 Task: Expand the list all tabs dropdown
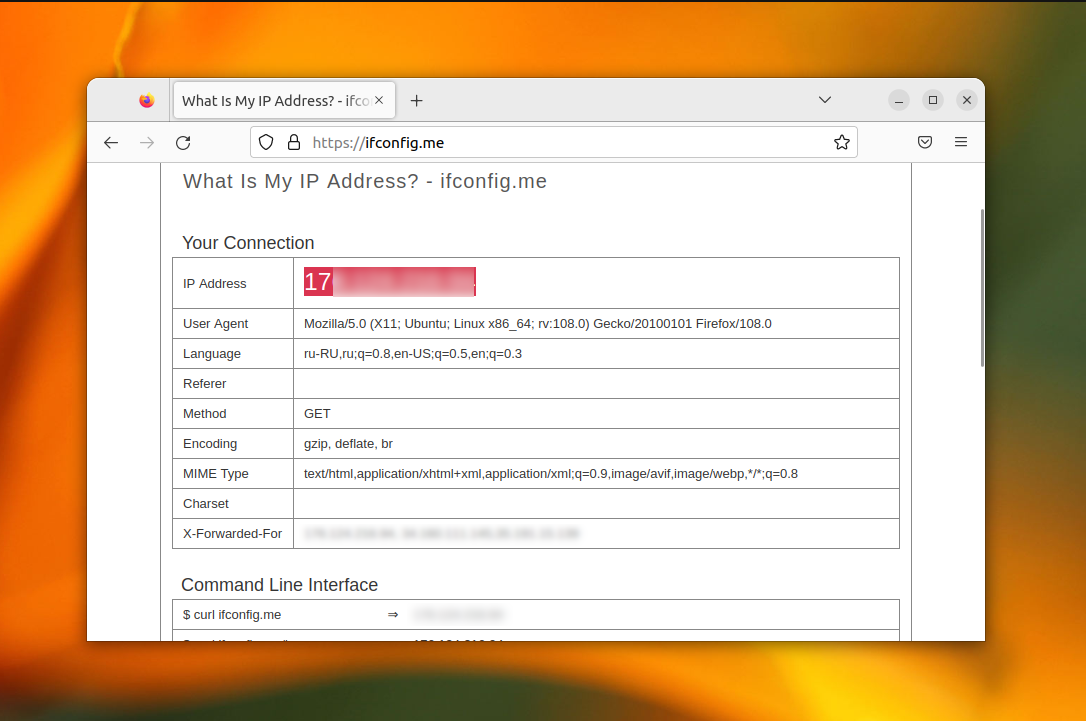(x=824, y=100)
